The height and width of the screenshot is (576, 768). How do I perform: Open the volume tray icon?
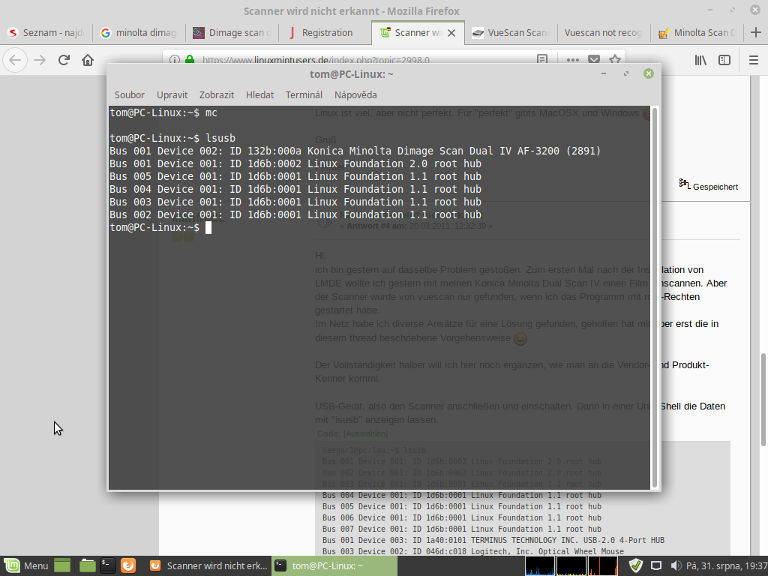pyautogui.click(x=675, y=566)
